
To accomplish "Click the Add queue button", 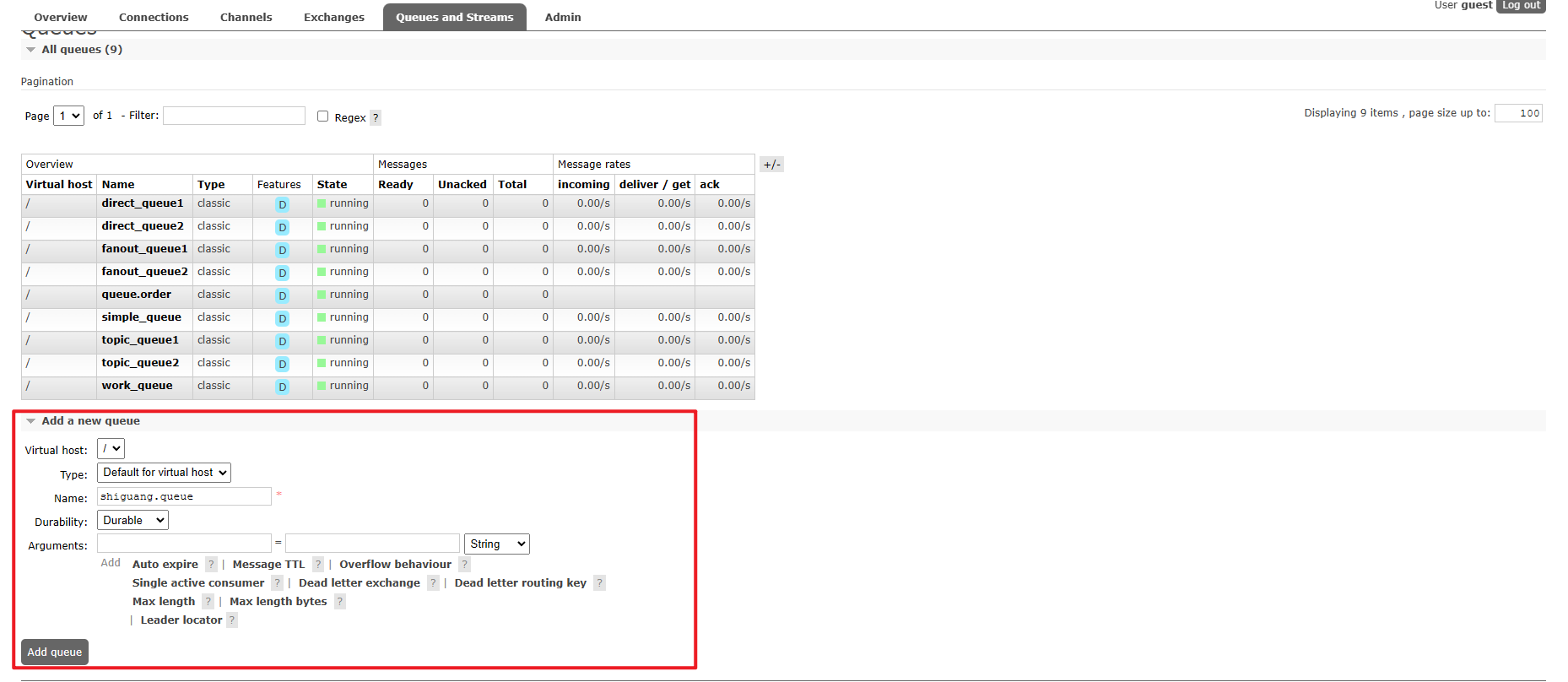I will pyautogui.click(x=55, y=652).
